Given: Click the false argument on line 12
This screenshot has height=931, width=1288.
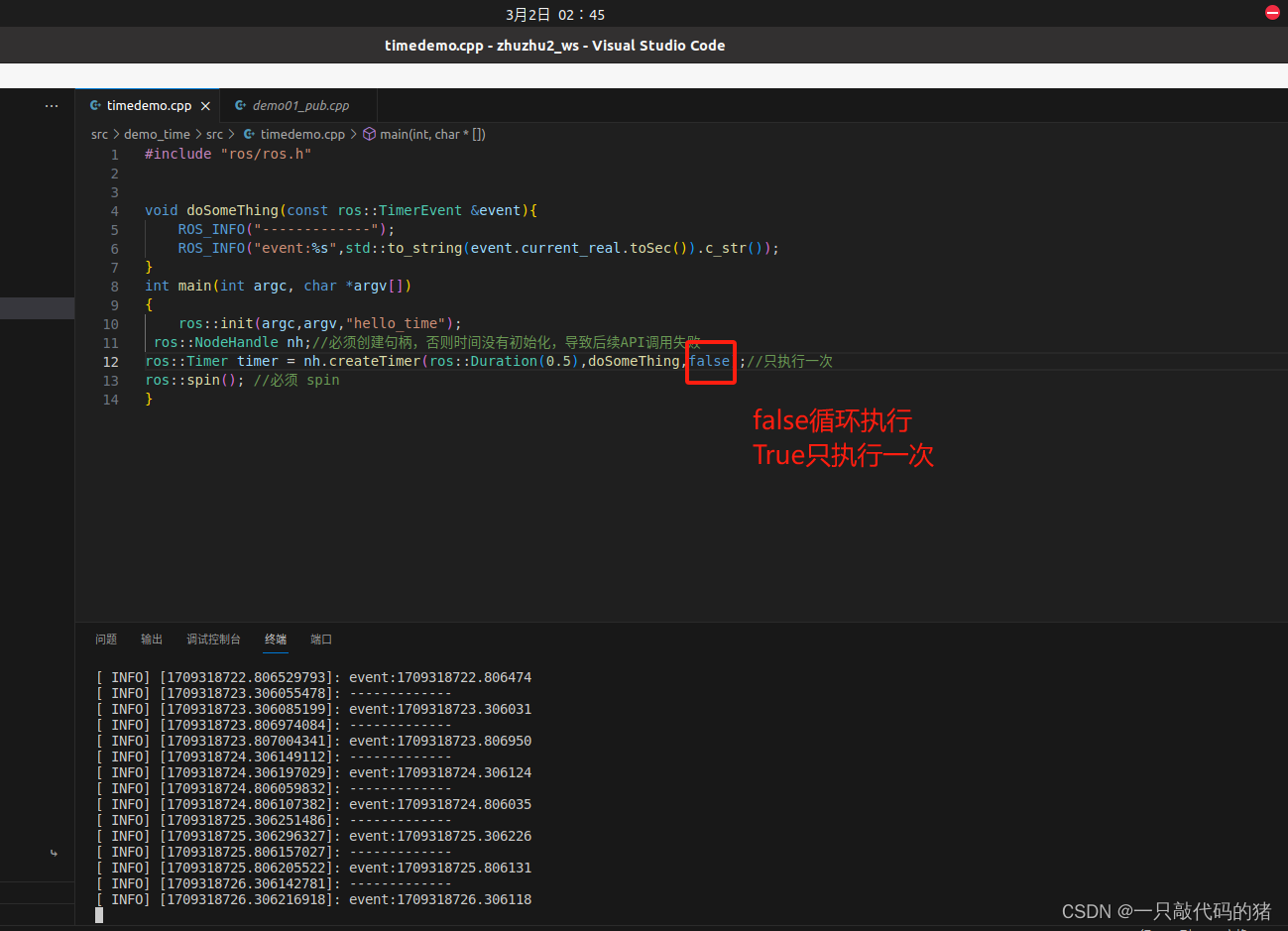Looking at the screenshot, I should click(709, 361).
